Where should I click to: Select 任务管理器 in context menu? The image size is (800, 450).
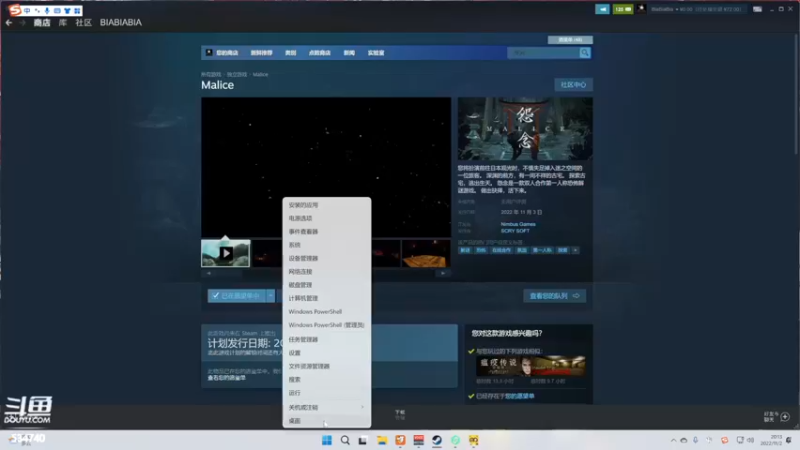click(x=327, y=339)
